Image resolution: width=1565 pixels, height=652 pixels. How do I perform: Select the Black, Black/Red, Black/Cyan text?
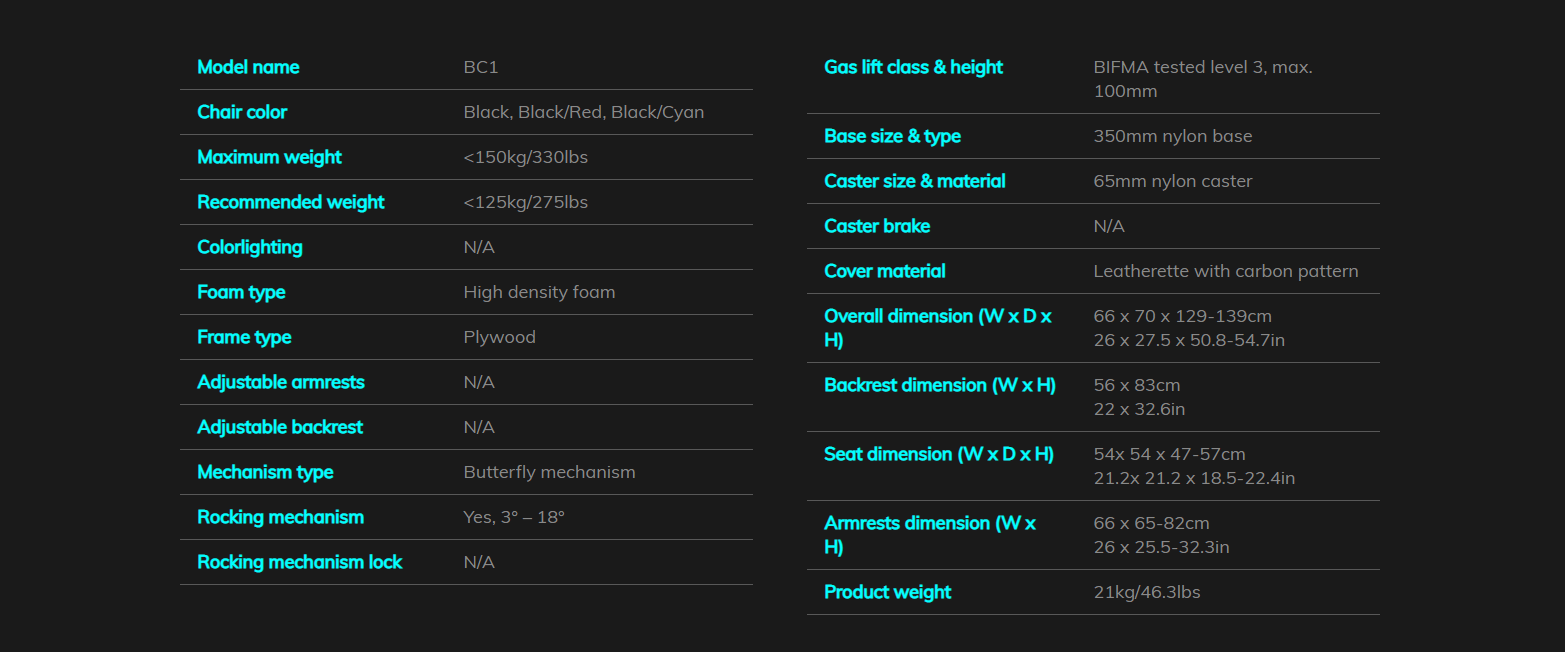(x=584, y=112)
